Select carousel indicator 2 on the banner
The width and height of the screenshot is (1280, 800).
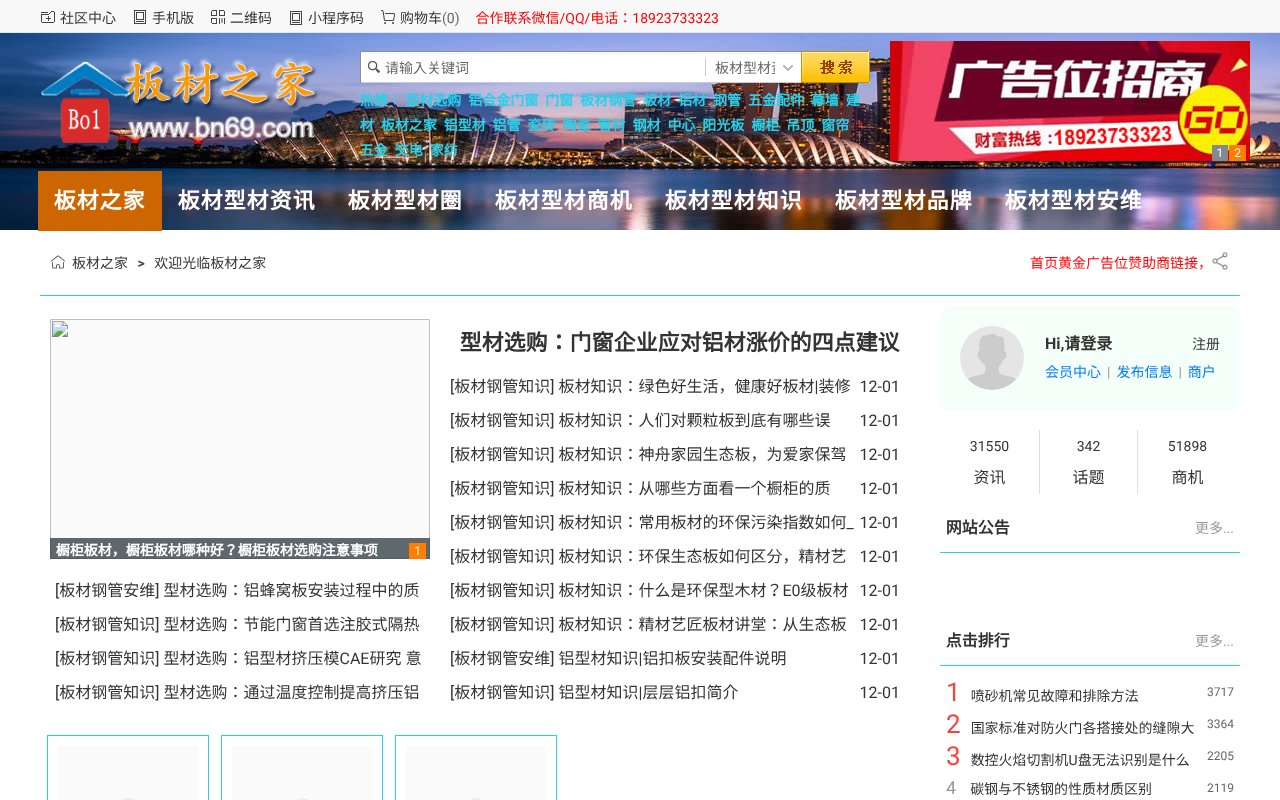click(x=1237, y=153)
